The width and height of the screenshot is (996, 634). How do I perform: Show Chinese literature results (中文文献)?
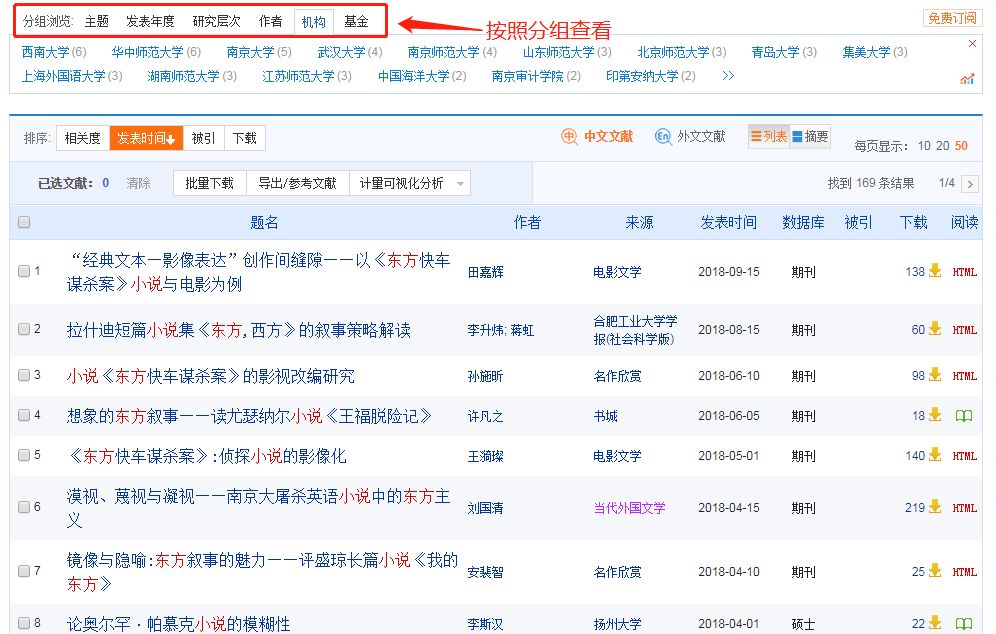click(x=598, y=137)
